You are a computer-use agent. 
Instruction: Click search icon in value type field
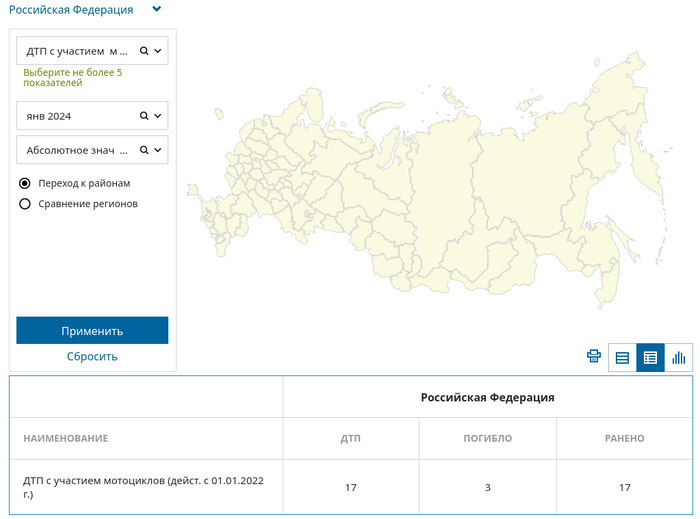click(x=144, y=150)
